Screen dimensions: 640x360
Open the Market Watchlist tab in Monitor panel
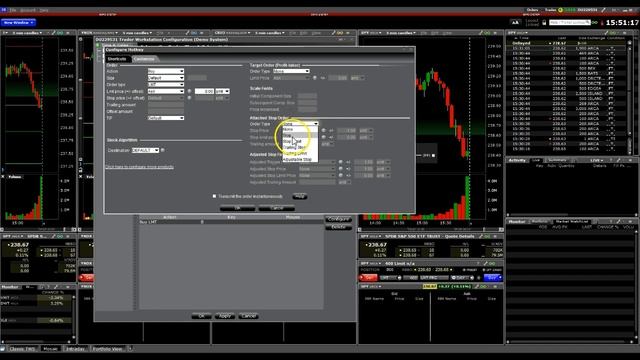click(572, 222)
